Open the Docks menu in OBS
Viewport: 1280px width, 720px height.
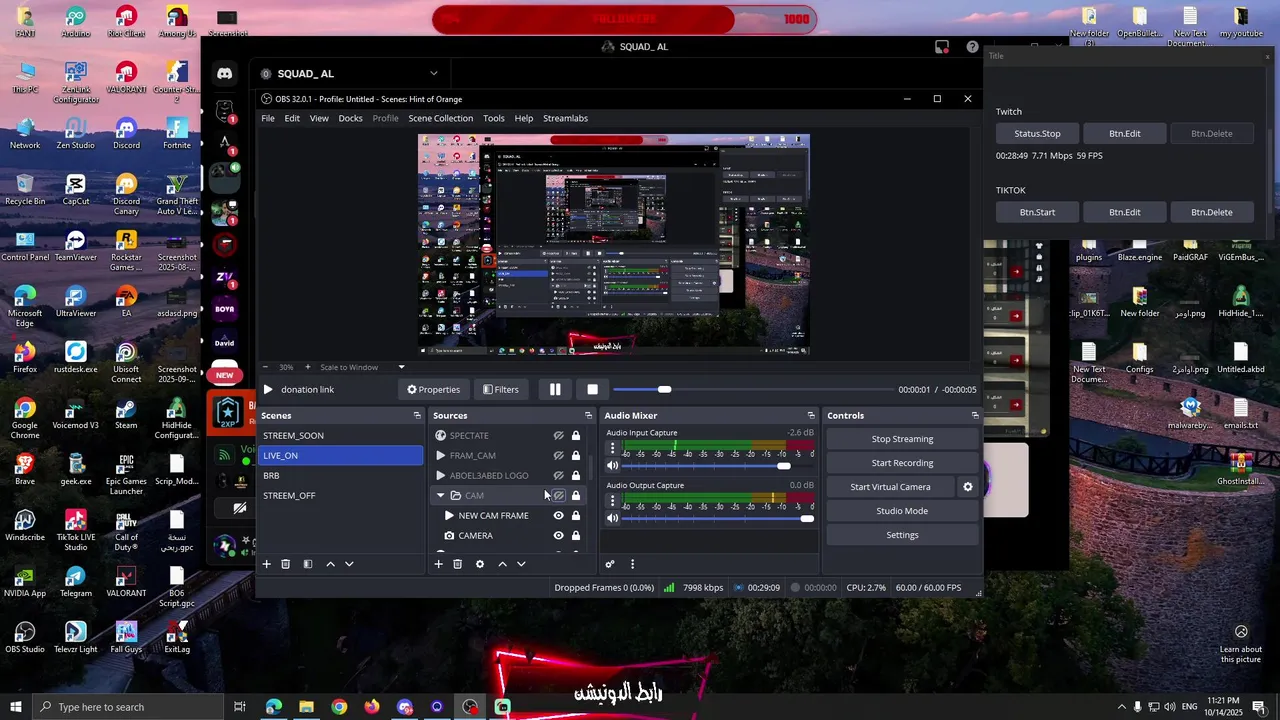(350, 118)
